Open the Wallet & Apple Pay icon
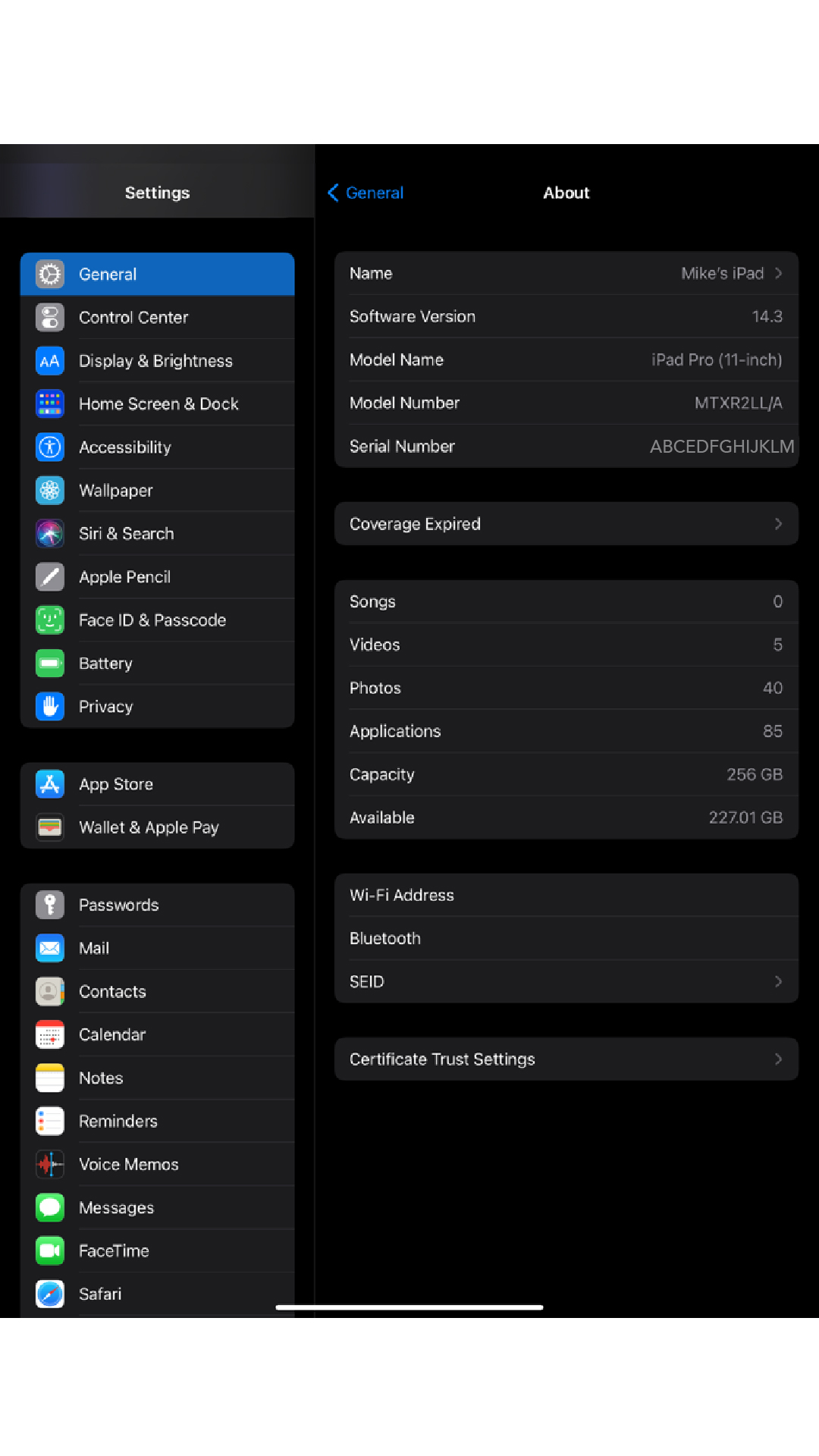The width and height of the screenshot is (819, 1456). 50,827
